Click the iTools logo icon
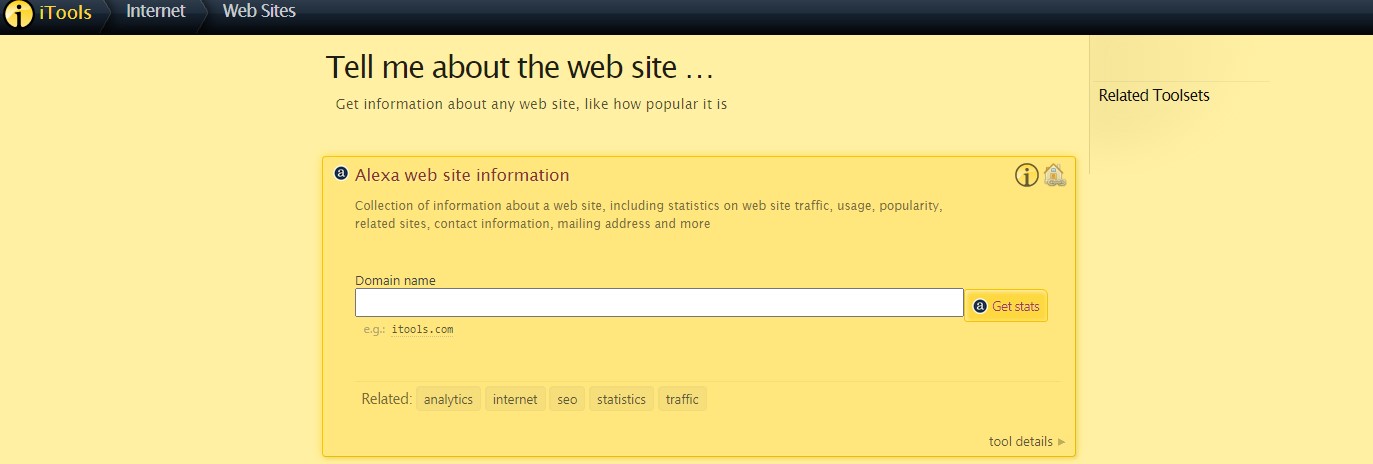This screenshot has width=1373, height=464. (18, 14)
